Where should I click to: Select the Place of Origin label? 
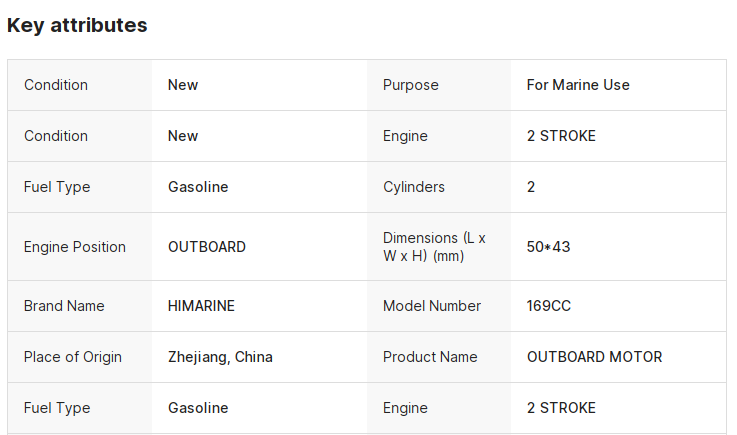73,357
